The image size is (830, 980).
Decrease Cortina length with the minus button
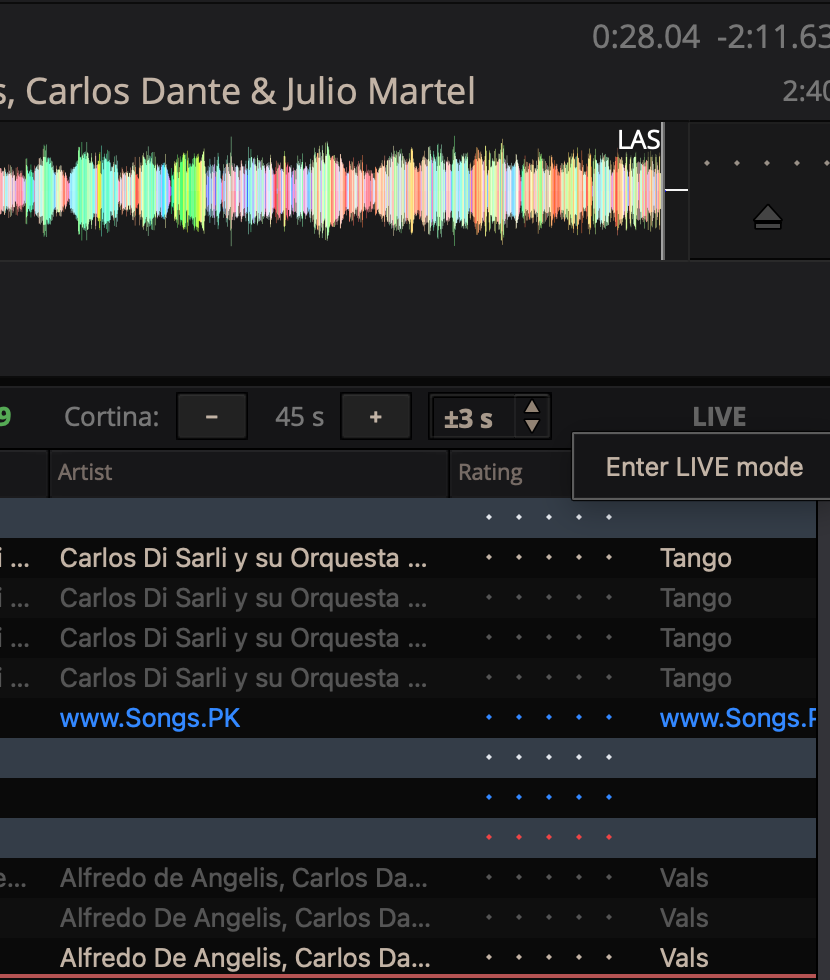[212, 416]
